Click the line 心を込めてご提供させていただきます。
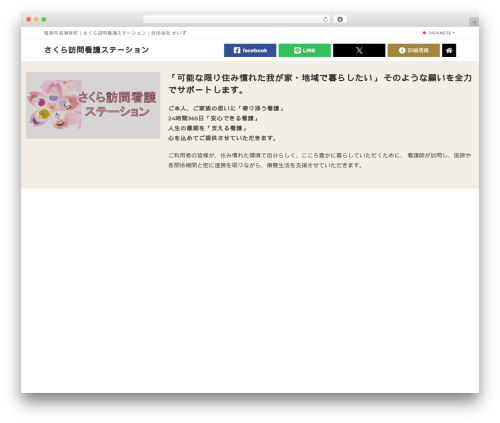 point(222,138)
